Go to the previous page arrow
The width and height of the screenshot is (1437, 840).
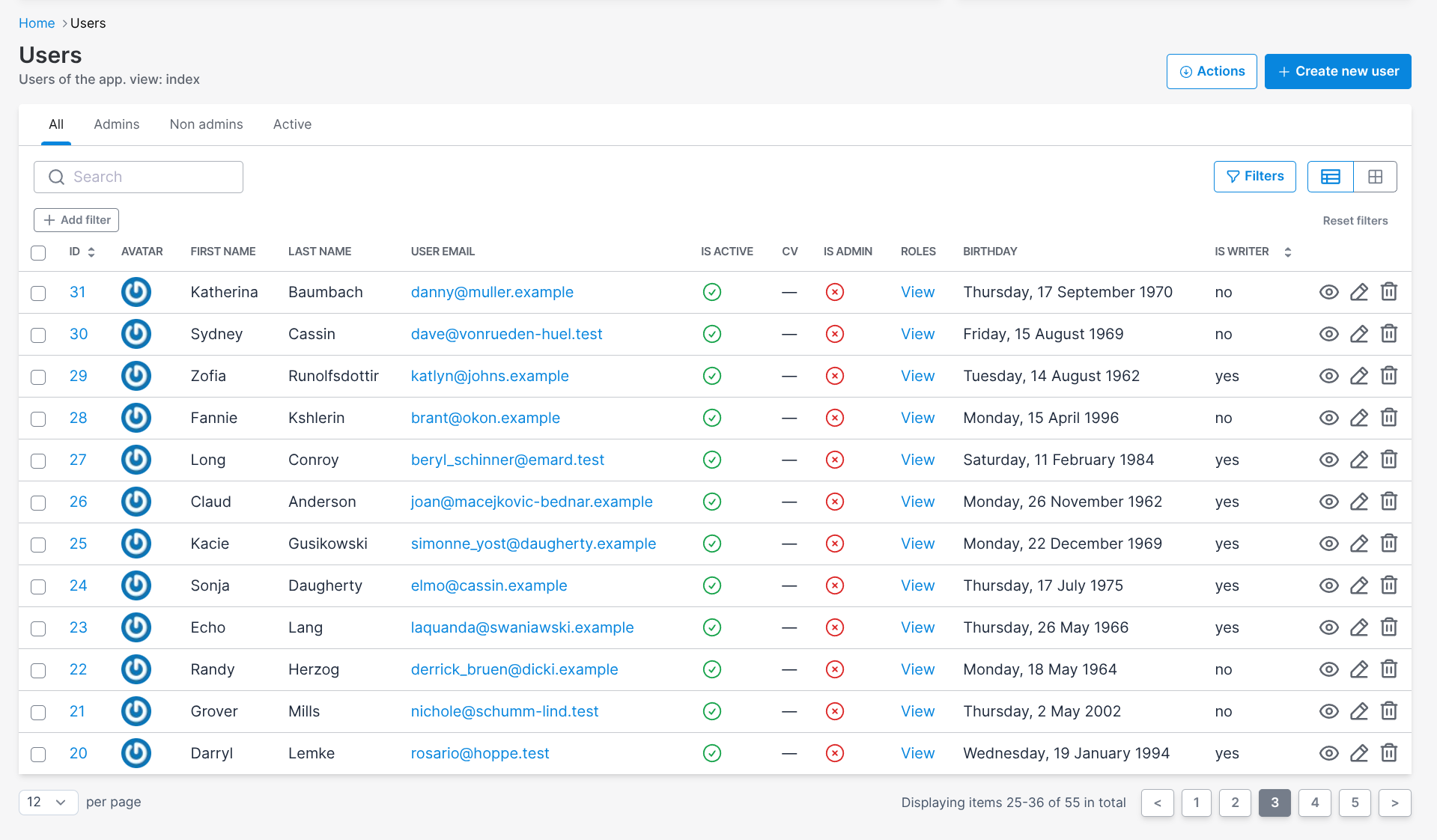pos(1157,803)
